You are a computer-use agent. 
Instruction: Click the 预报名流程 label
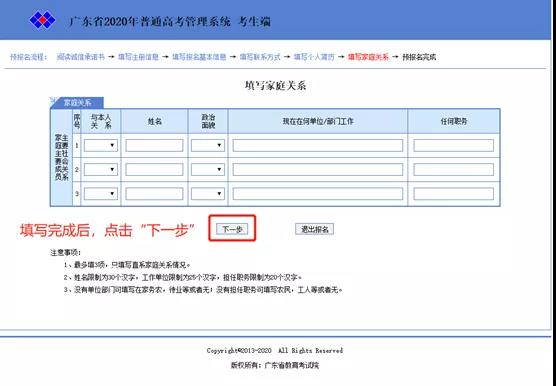pyautogui.click(x=28, y=57)
